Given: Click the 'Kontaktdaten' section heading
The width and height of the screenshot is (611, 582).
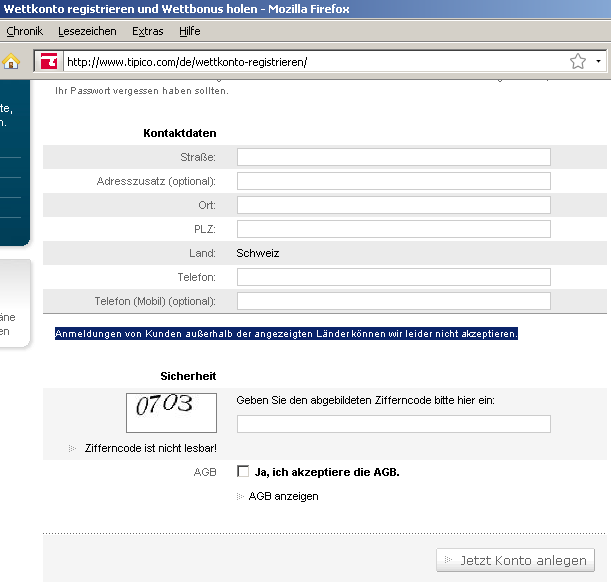Looking at the screenshot, I should [180, 133].
